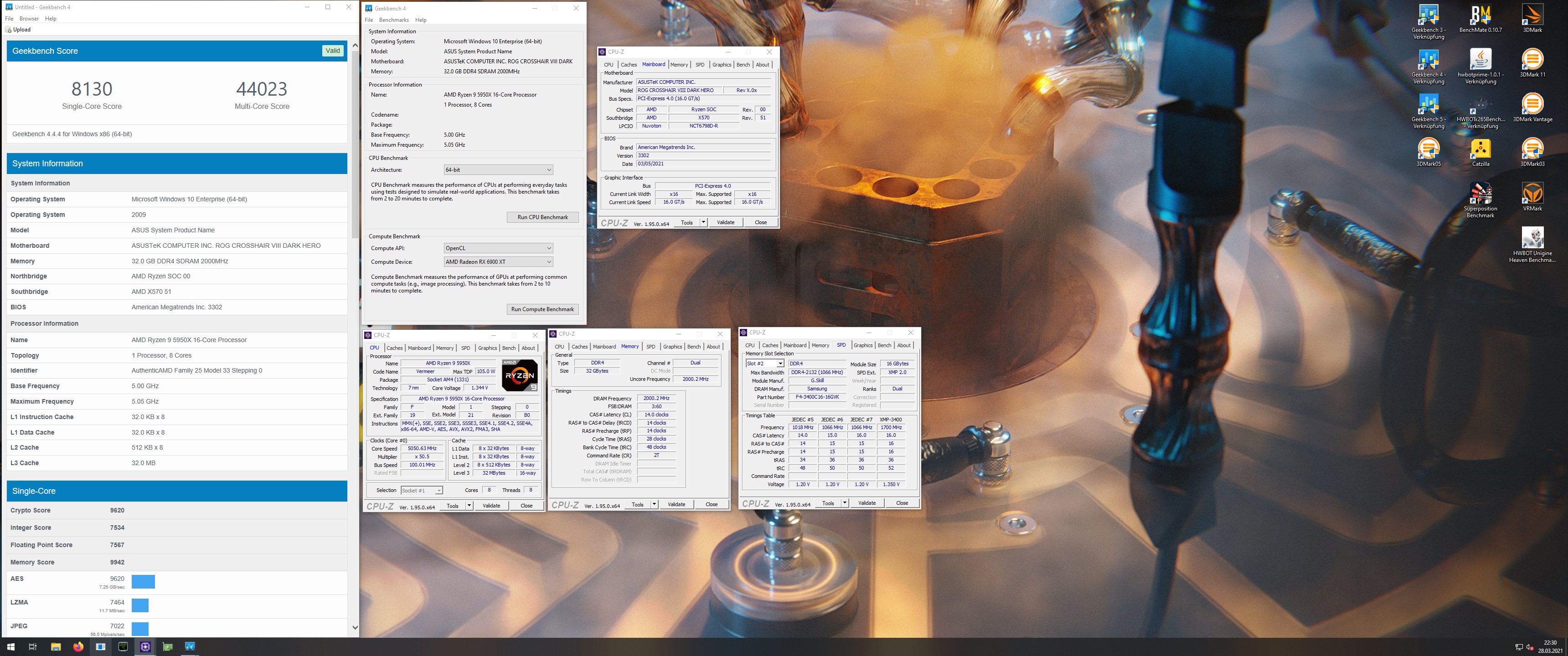Launch the 3DMark Vantage desktop icon
The image size is (1568, 656).
pos(1532,108)
